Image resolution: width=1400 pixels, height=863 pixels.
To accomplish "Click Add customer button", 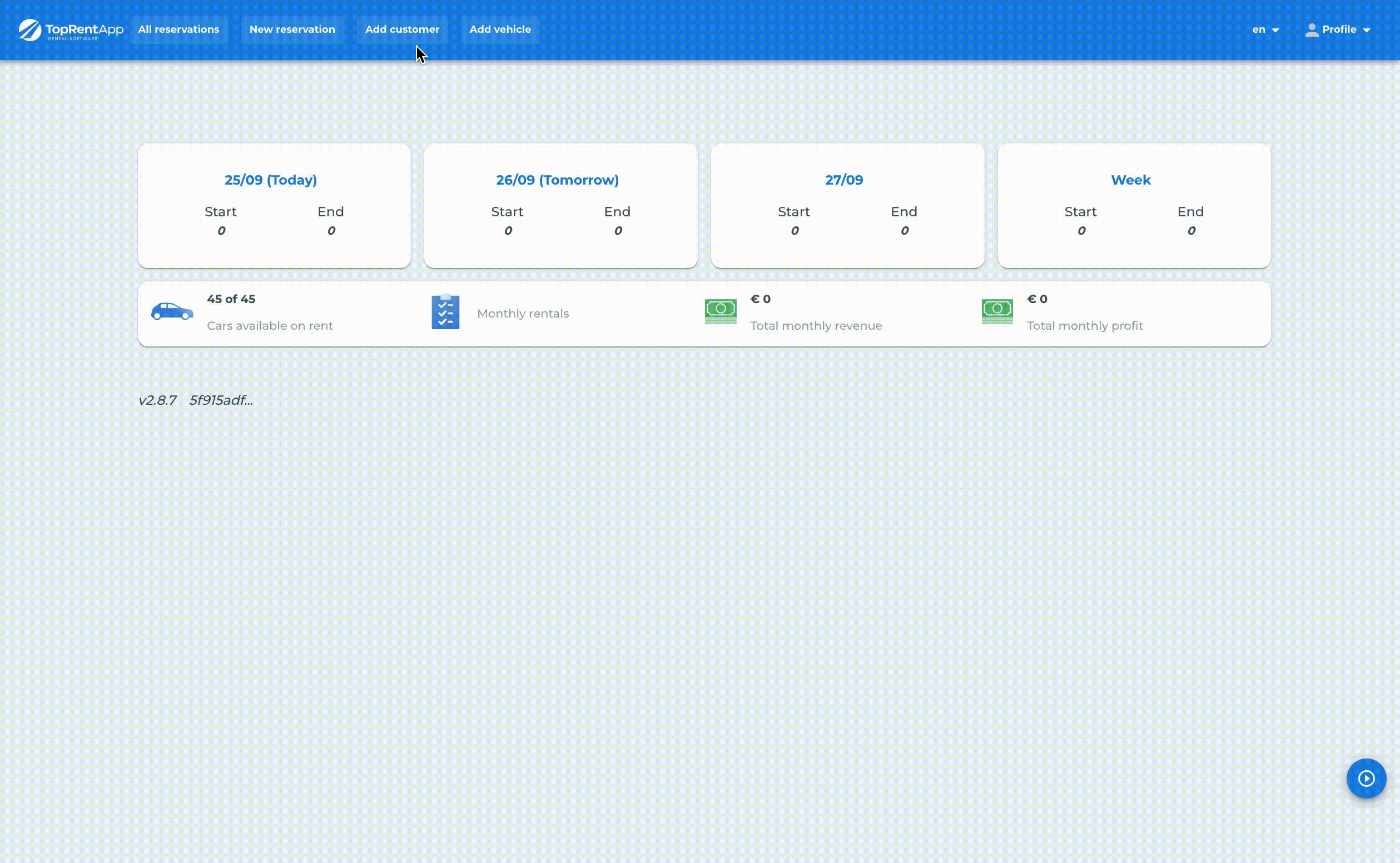I will 402,29.
